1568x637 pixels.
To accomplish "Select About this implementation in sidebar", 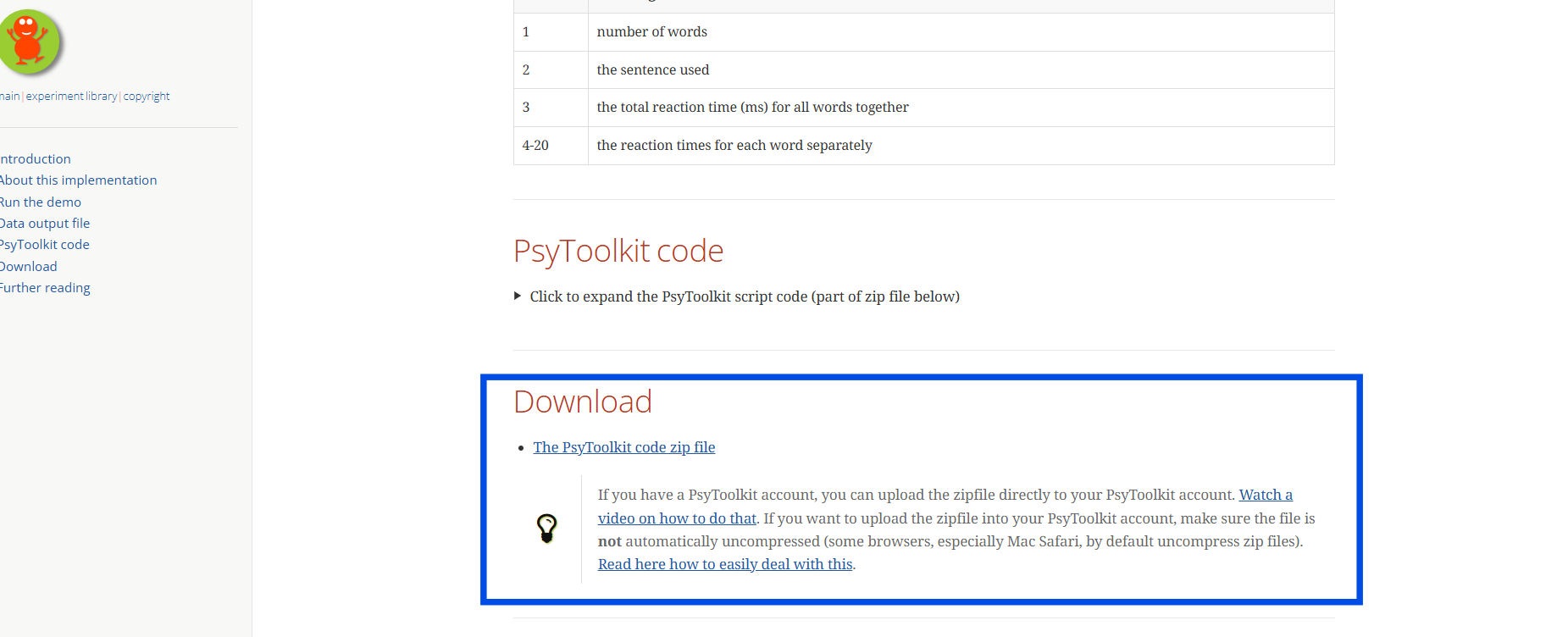I will [x=78, y=180].
